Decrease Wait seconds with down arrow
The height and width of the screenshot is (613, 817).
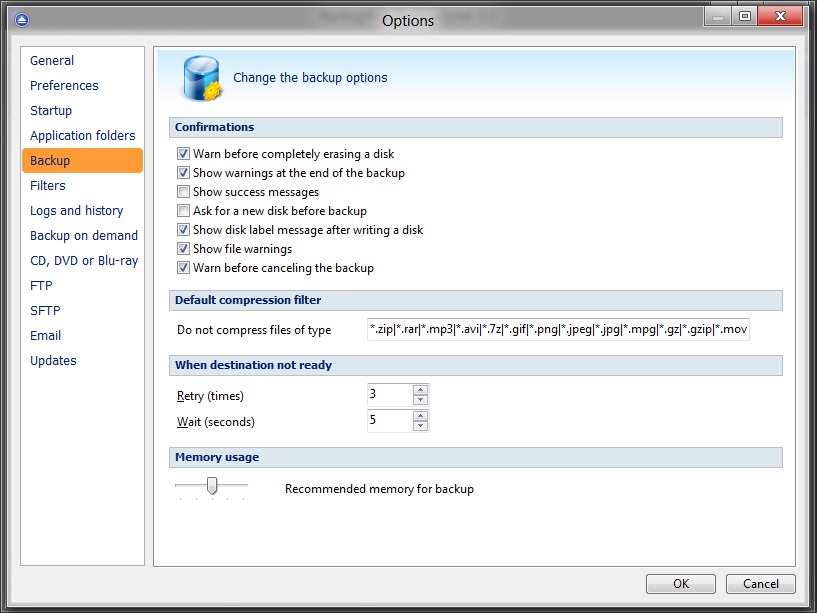coord(420,427)
